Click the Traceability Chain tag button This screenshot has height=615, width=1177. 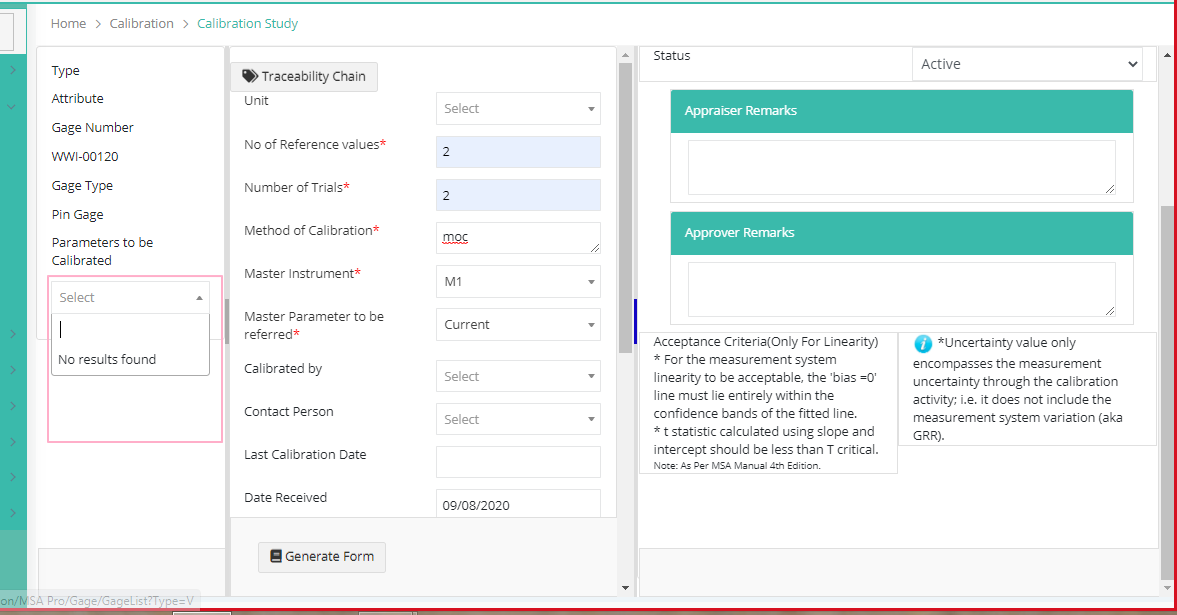pos(304,77)
